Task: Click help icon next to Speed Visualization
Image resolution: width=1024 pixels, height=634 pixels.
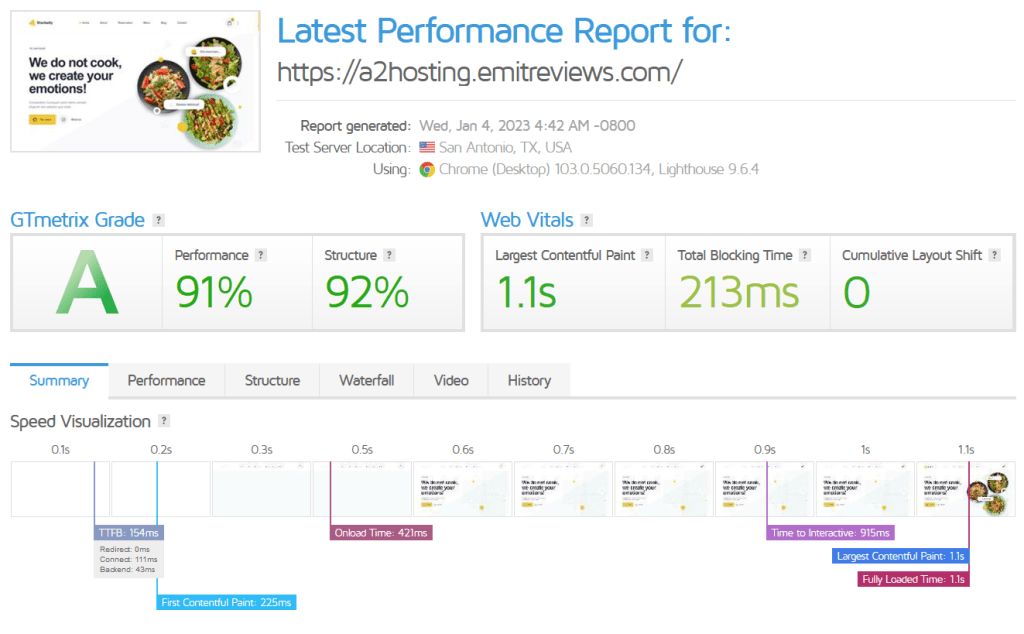Action: tap(164, 421)
